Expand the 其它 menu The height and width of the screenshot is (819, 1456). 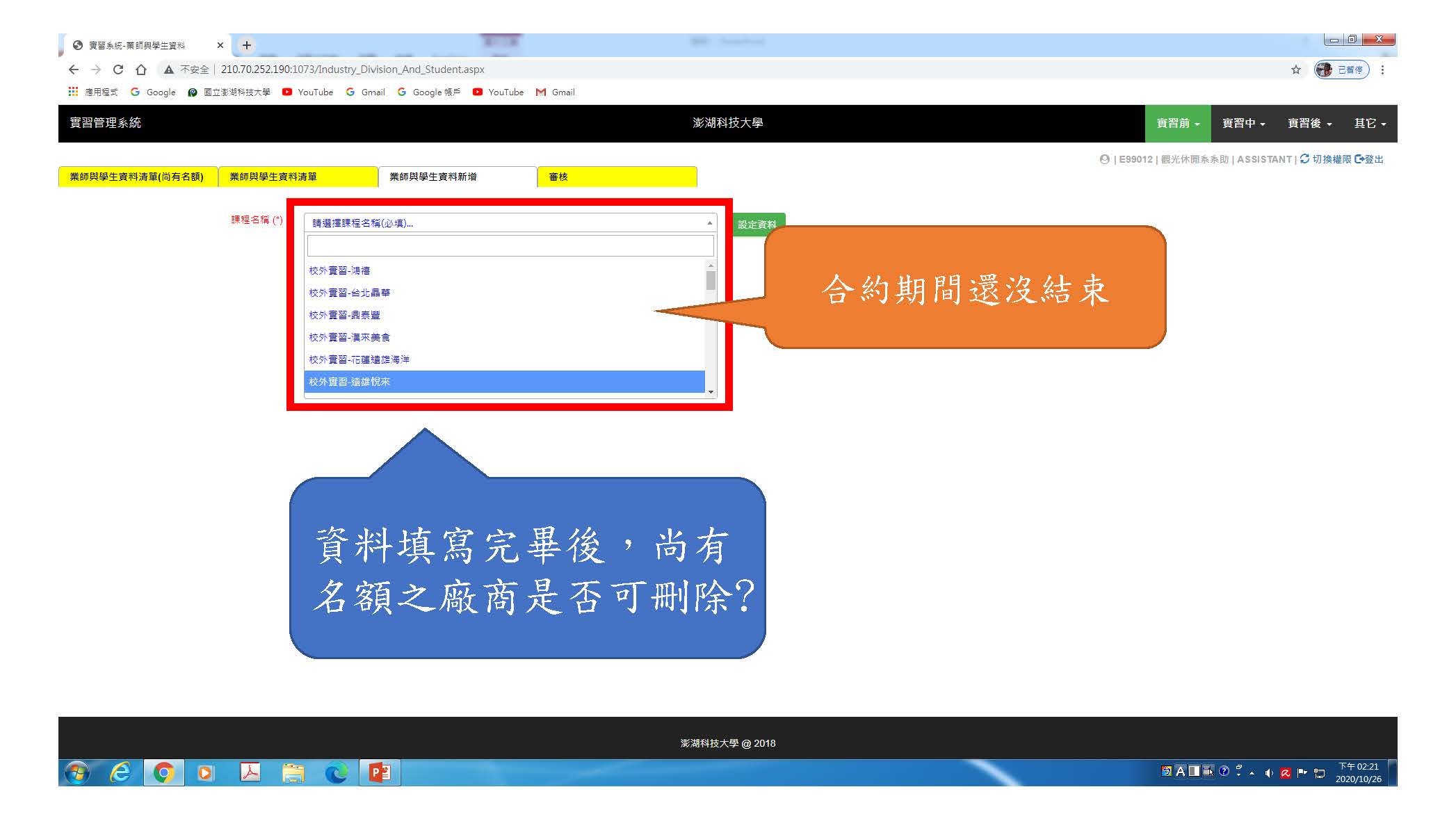click(x=1370, y=124)
